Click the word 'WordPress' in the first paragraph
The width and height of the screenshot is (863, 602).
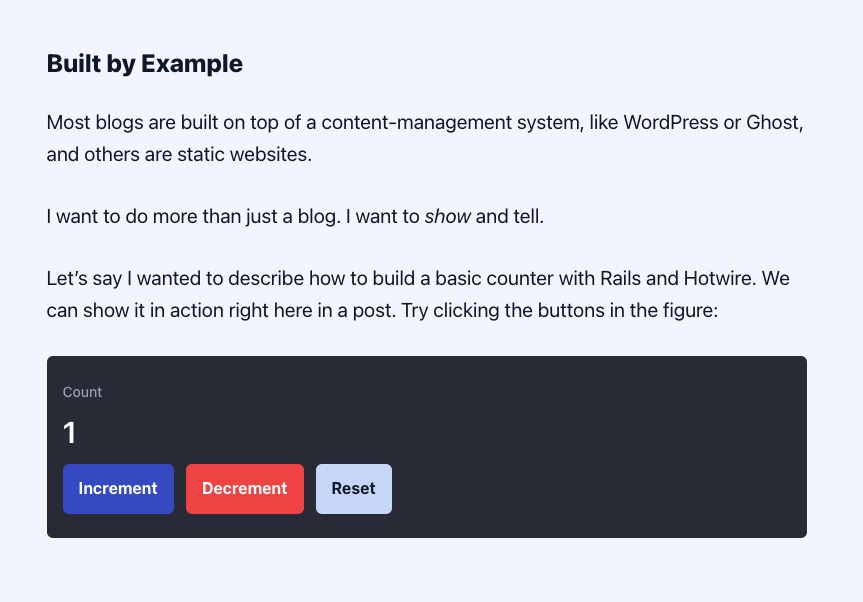coord(670,123)
